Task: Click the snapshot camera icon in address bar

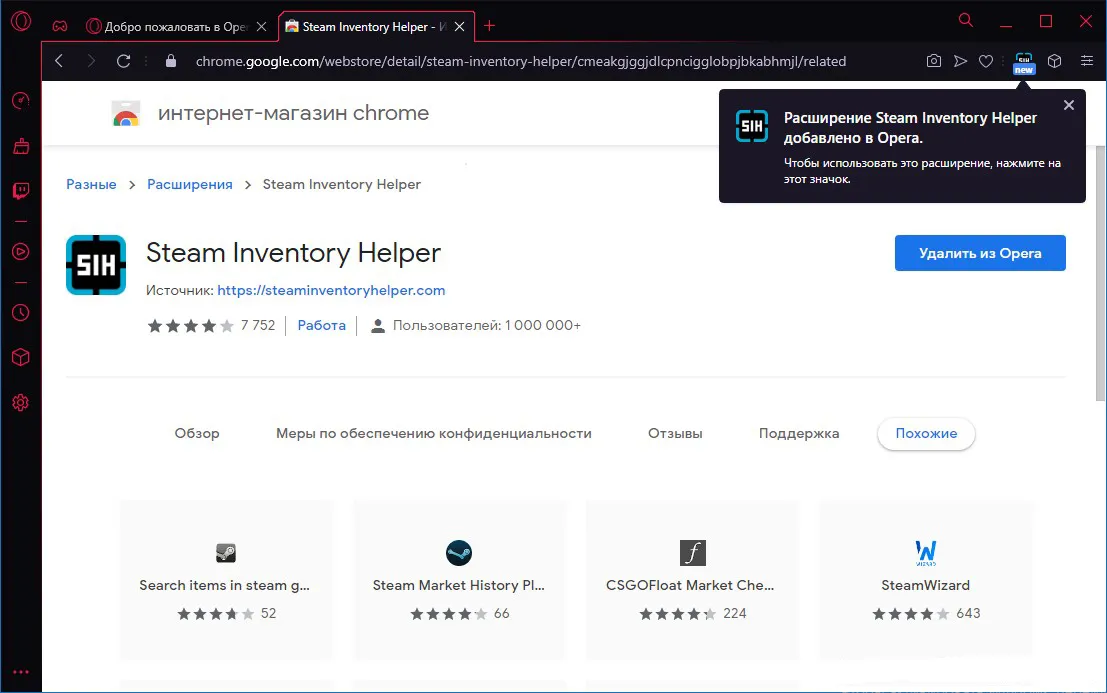Action: coord(933,61)
